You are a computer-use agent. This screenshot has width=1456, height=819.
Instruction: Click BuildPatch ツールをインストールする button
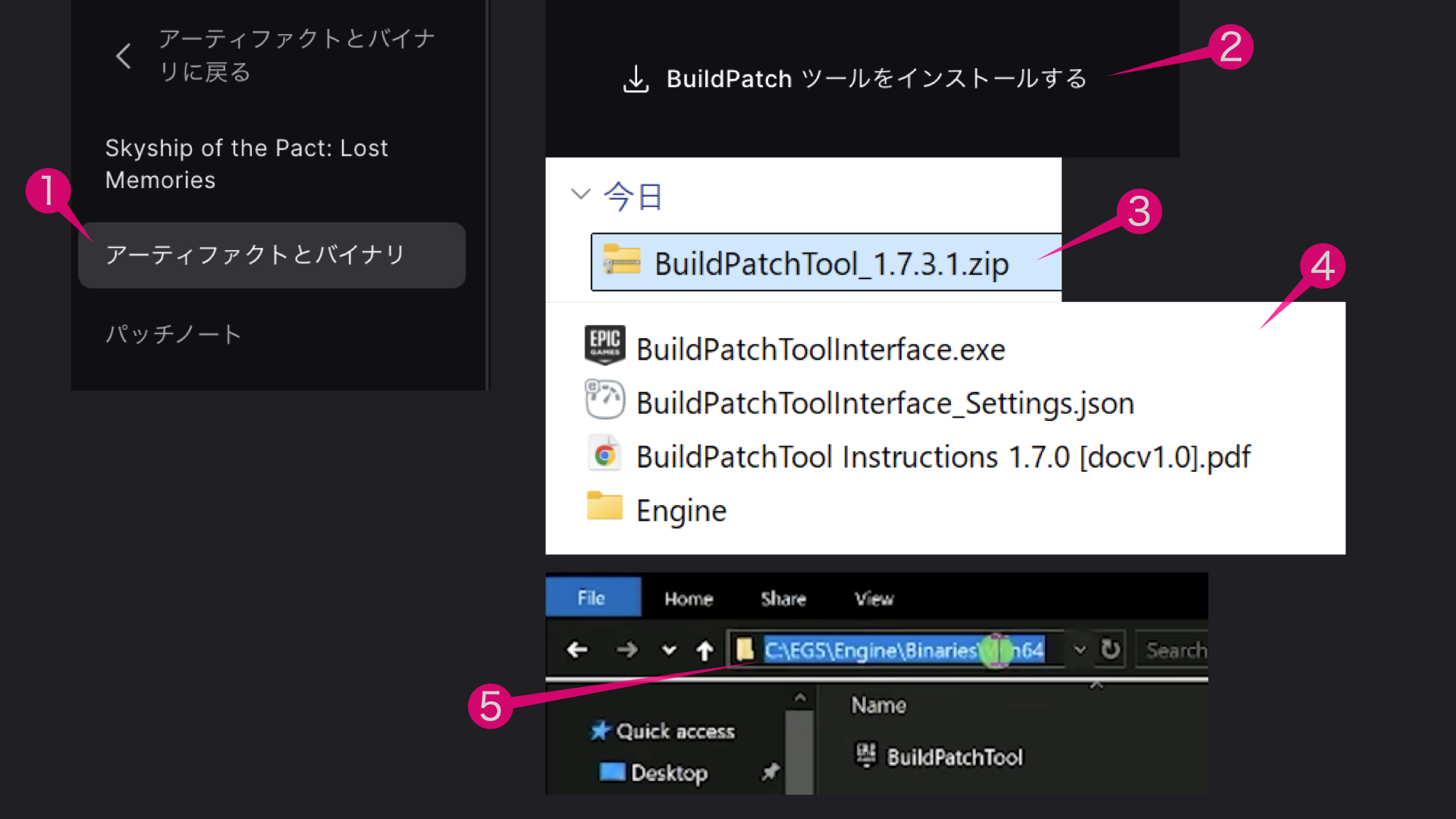point(876,79)
